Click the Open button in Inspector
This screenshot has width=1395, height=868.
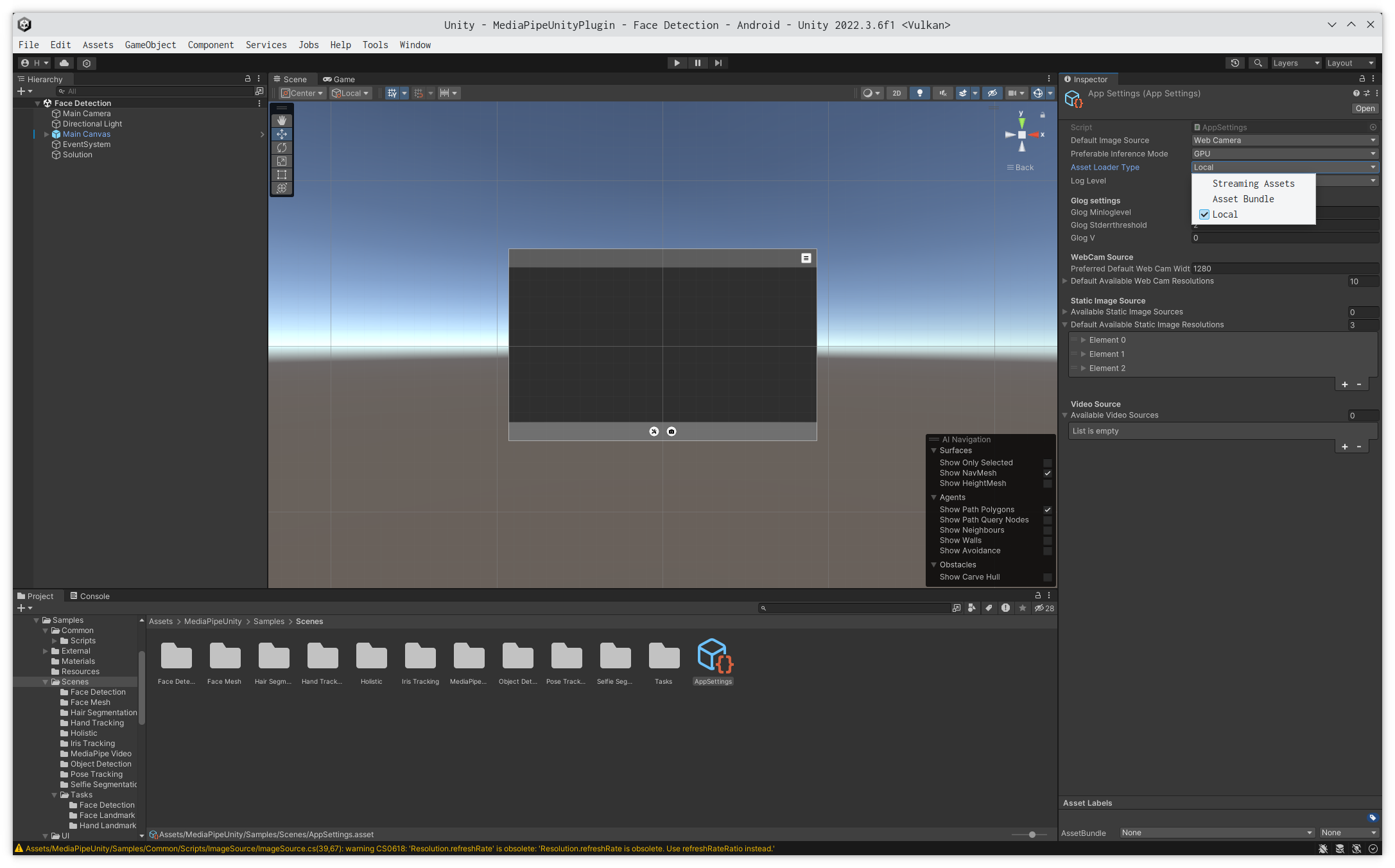pyautogui.click(x=1365, y=108)
